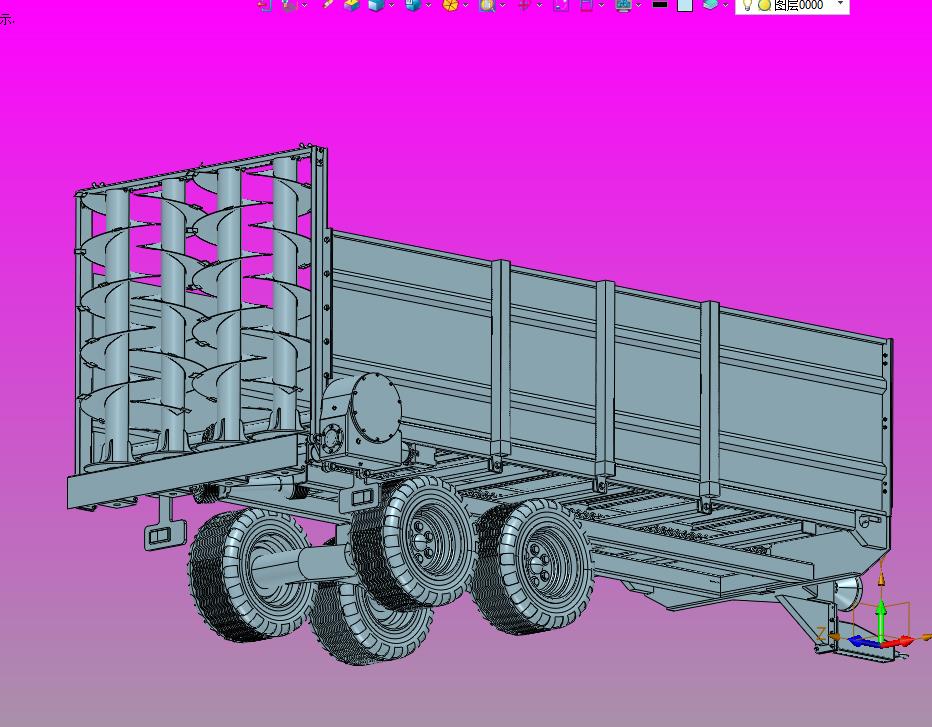The width and height of the screenshot is (932, 727).
Task: Open dropdown arrow beside shaded cube icon
Action: tap(392, 5)
